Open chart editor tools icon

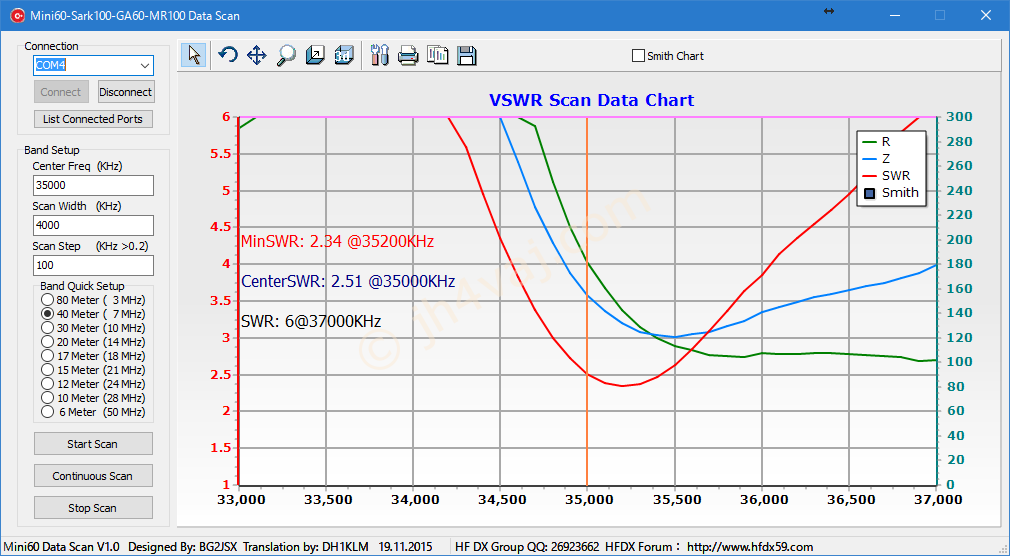(380, 55)
